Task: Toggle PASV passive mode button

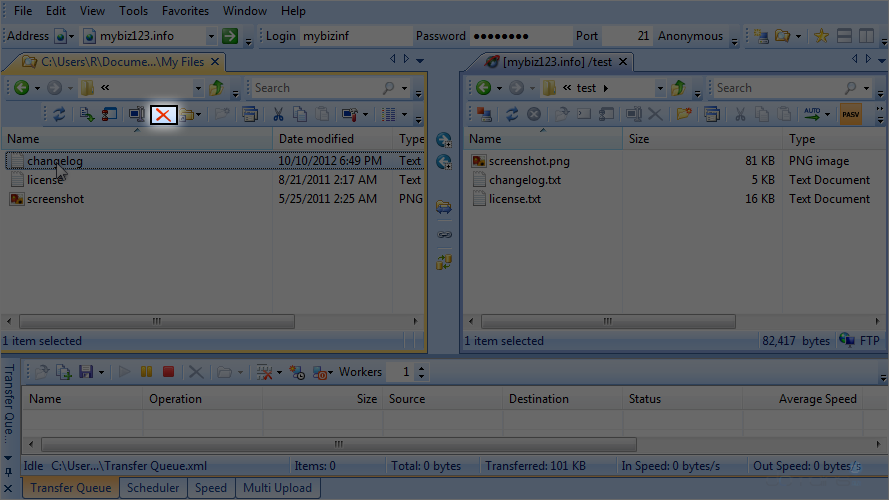Action: coord(851,115)
